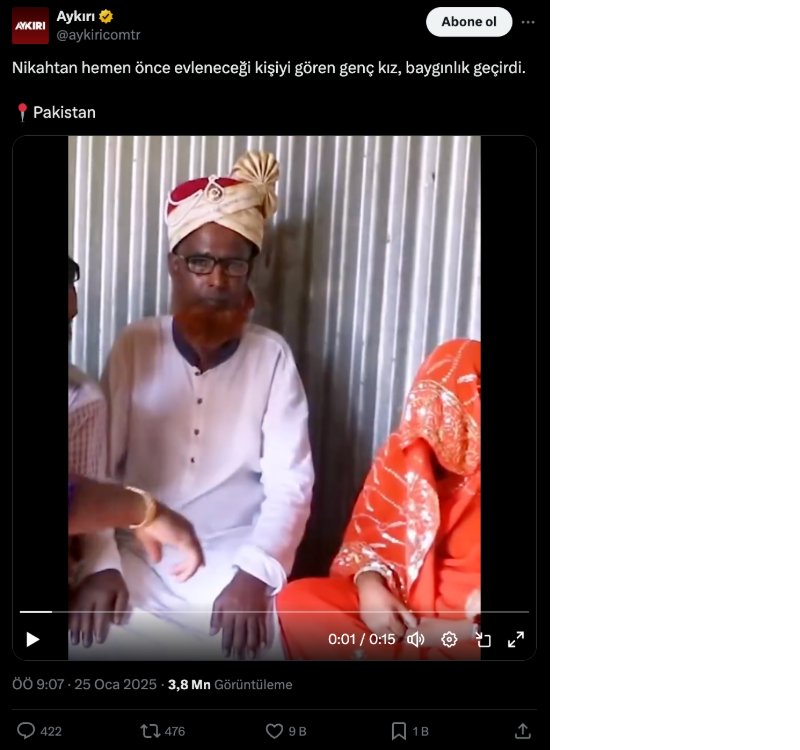Click the Aykırı profile avatar
Screen dimensions: 800x750
click(x=30, y=25)
